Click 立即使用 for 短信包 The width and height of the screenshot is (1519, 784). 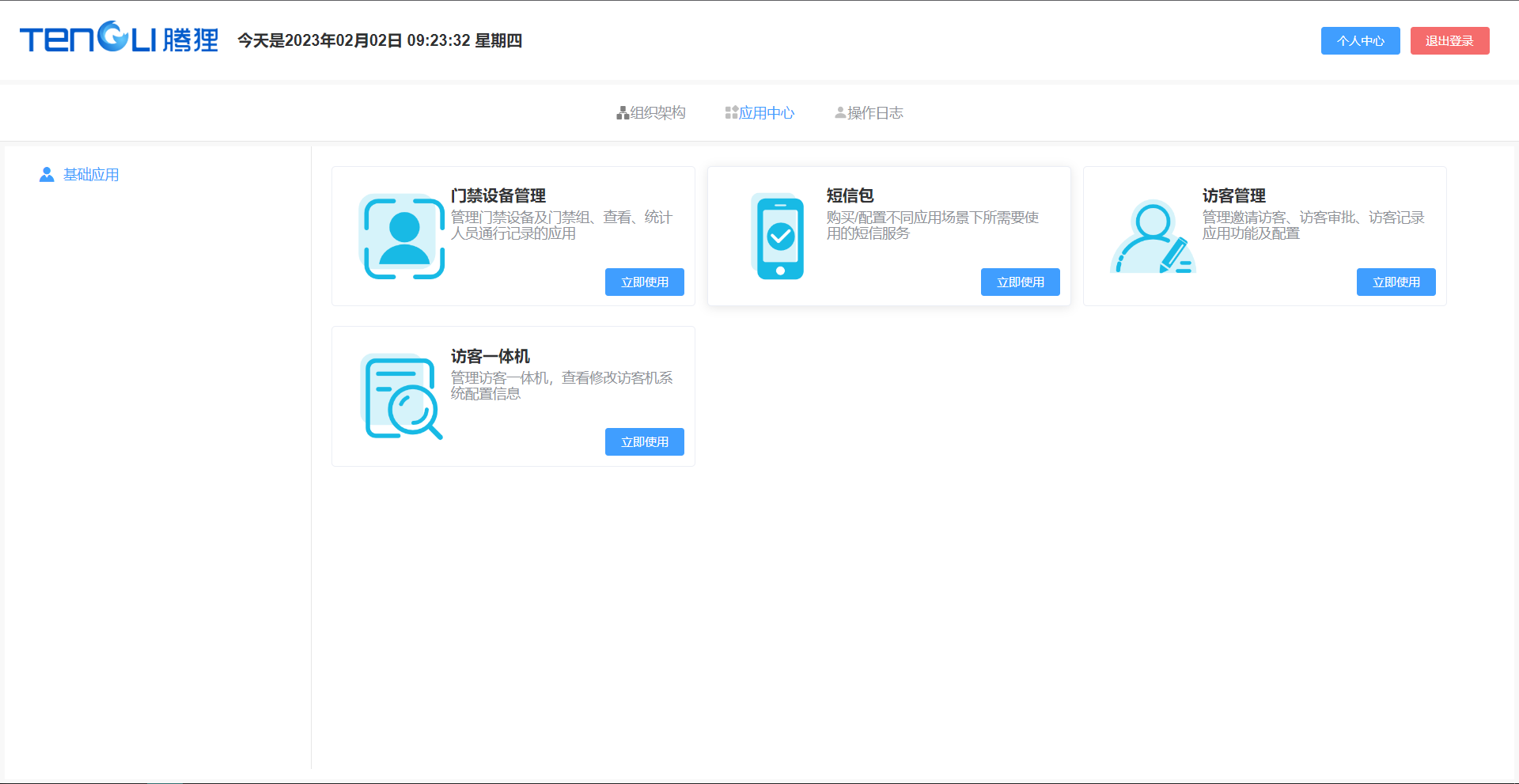(x=1021, y=282)
